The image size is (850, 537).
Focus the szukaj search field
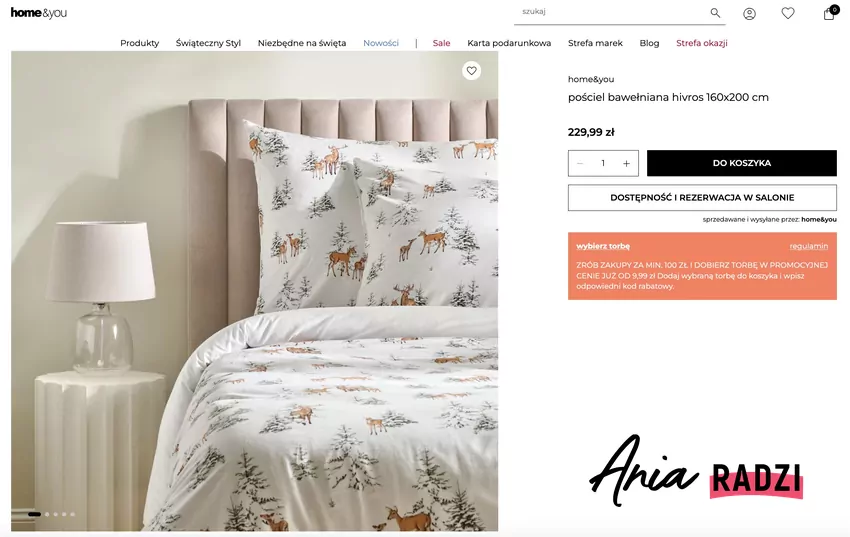click(611, 12)
